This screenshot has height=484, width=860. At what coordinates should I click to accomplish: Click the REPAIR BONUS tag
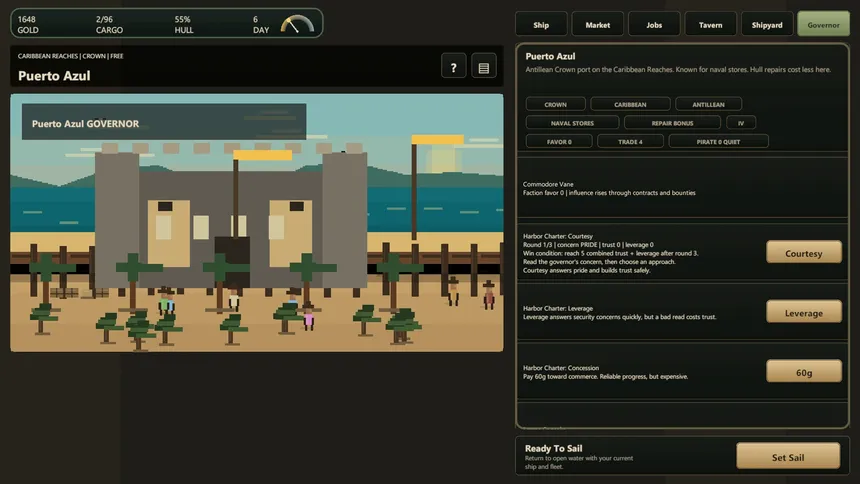(x=672, y=123)
